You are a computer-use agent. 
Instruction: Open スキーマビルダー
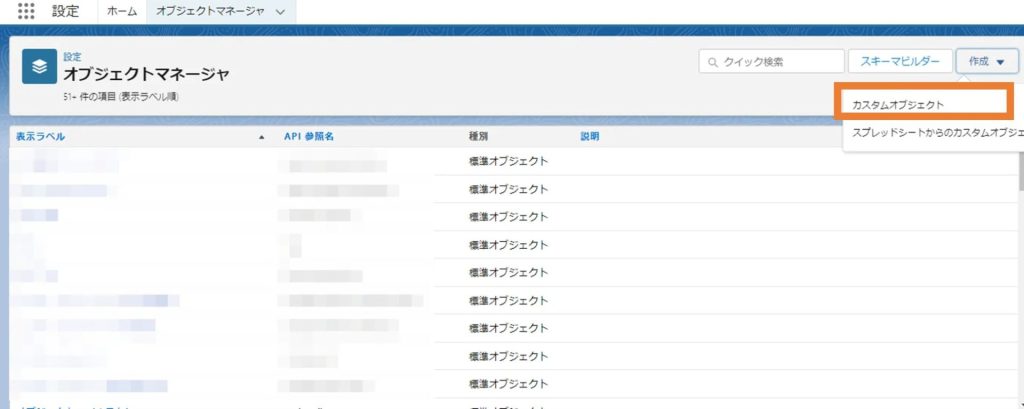899,61
